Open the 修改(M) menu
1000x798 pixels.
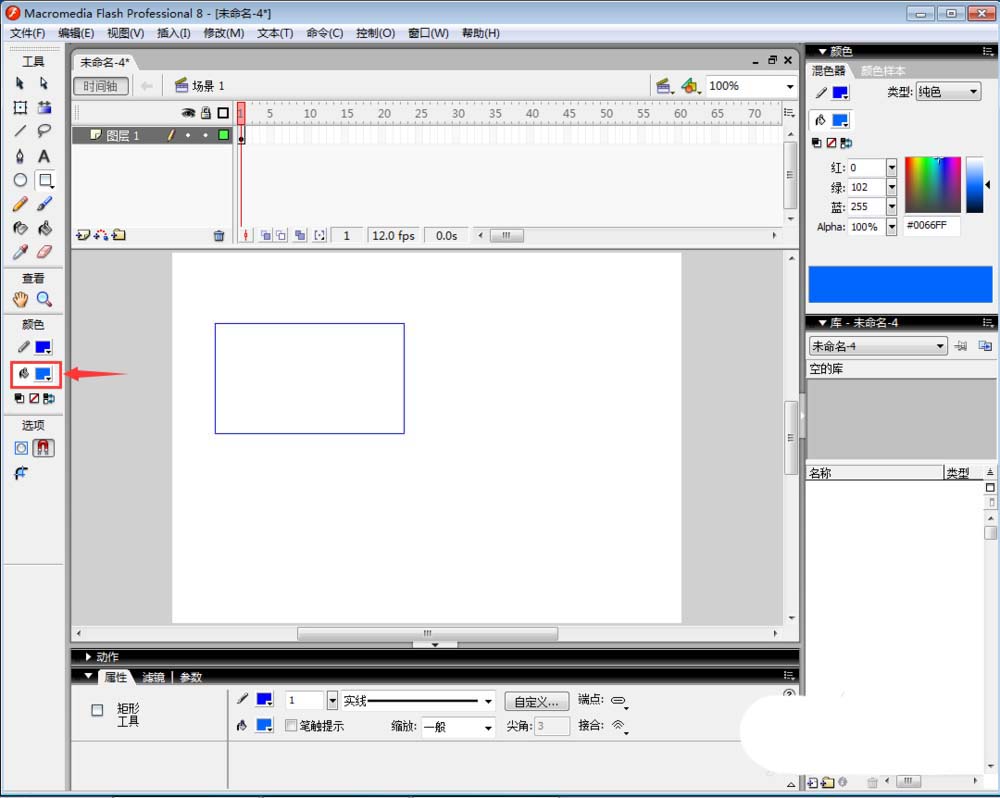pos(224,33)
